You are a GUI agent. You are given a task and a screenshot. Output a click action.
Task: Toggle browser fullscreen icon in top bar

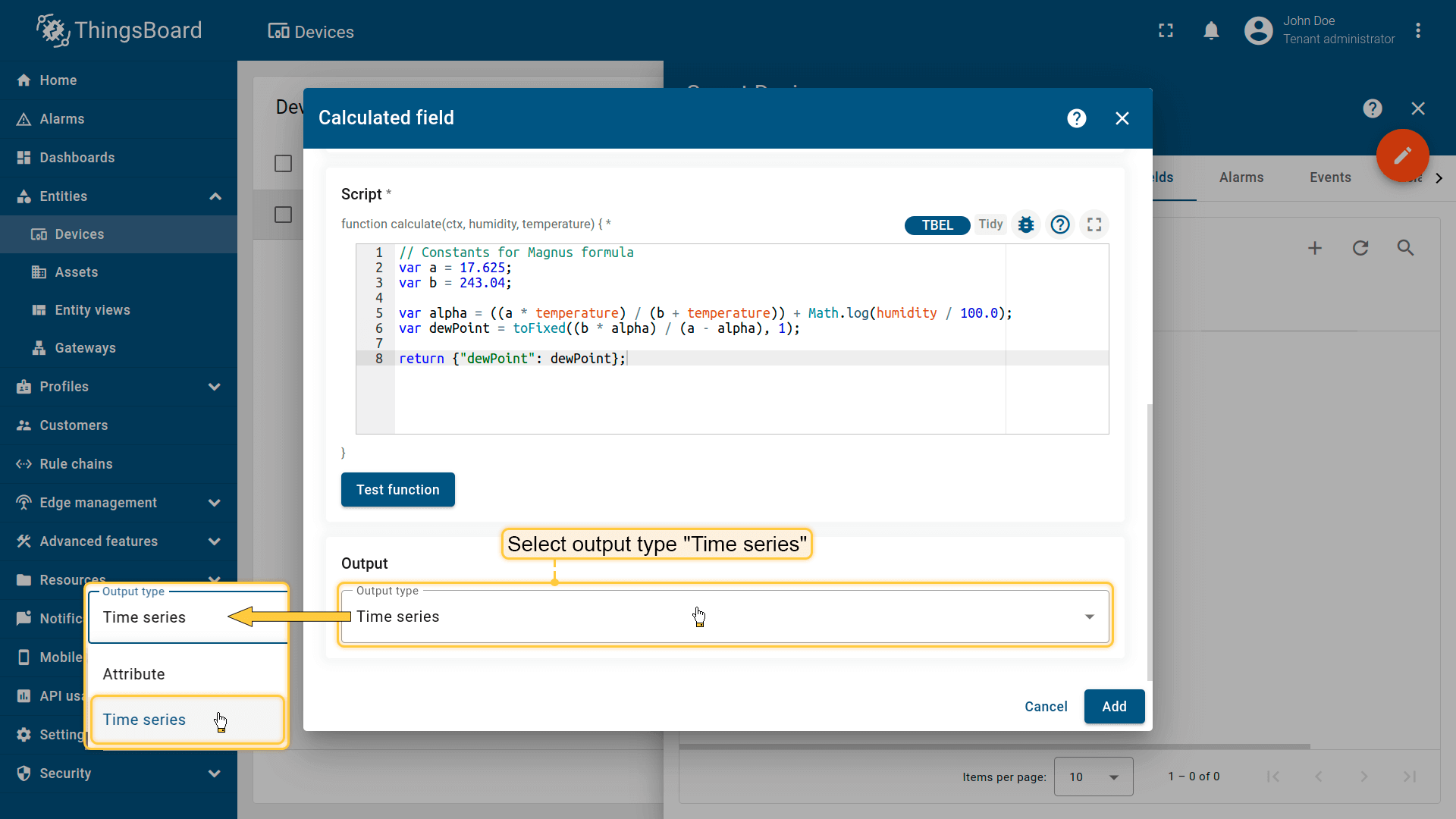pos(1166,30)
